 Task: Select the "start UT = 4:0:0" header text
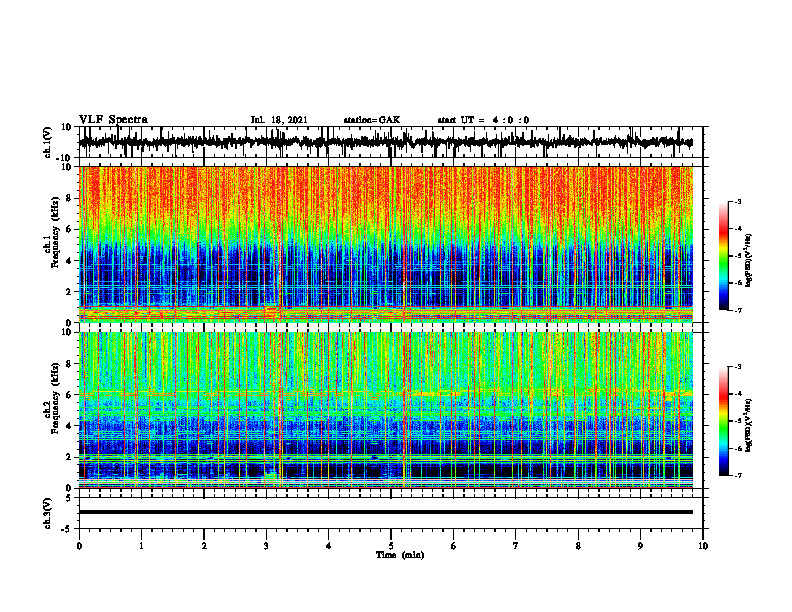pyautogui.click(x=483, y=120)
